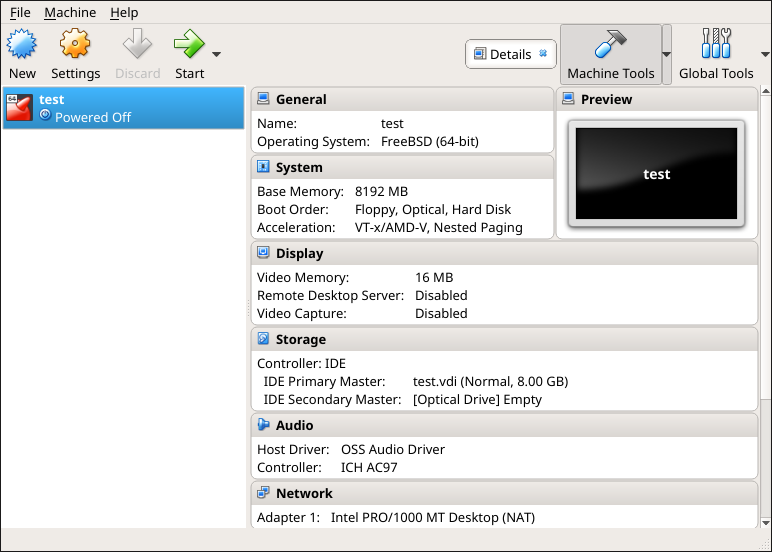
Task: Click the New virtual machine icon
Action: [x=22, y=45]
